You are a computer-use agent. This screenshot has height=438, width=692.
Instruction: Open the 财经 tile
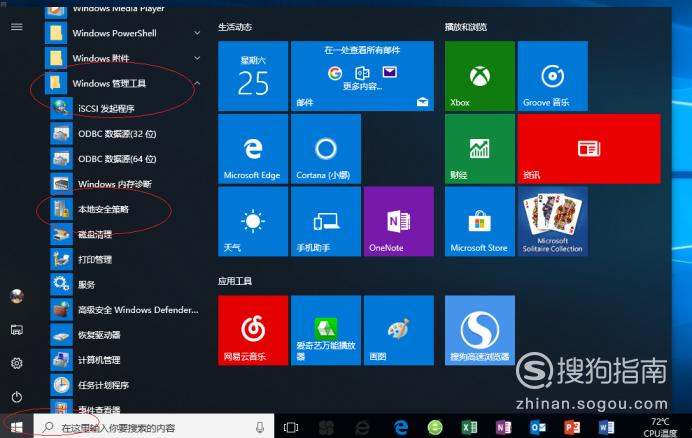[x=480, y=149]
